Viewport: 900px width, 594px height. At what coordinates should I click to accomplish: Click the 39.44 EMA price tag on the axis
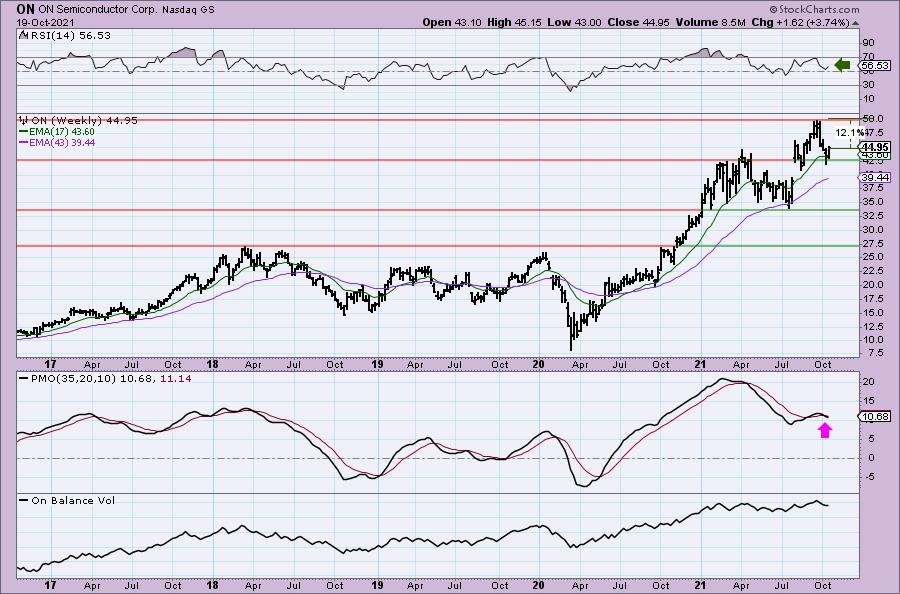(x=875, y=177)
